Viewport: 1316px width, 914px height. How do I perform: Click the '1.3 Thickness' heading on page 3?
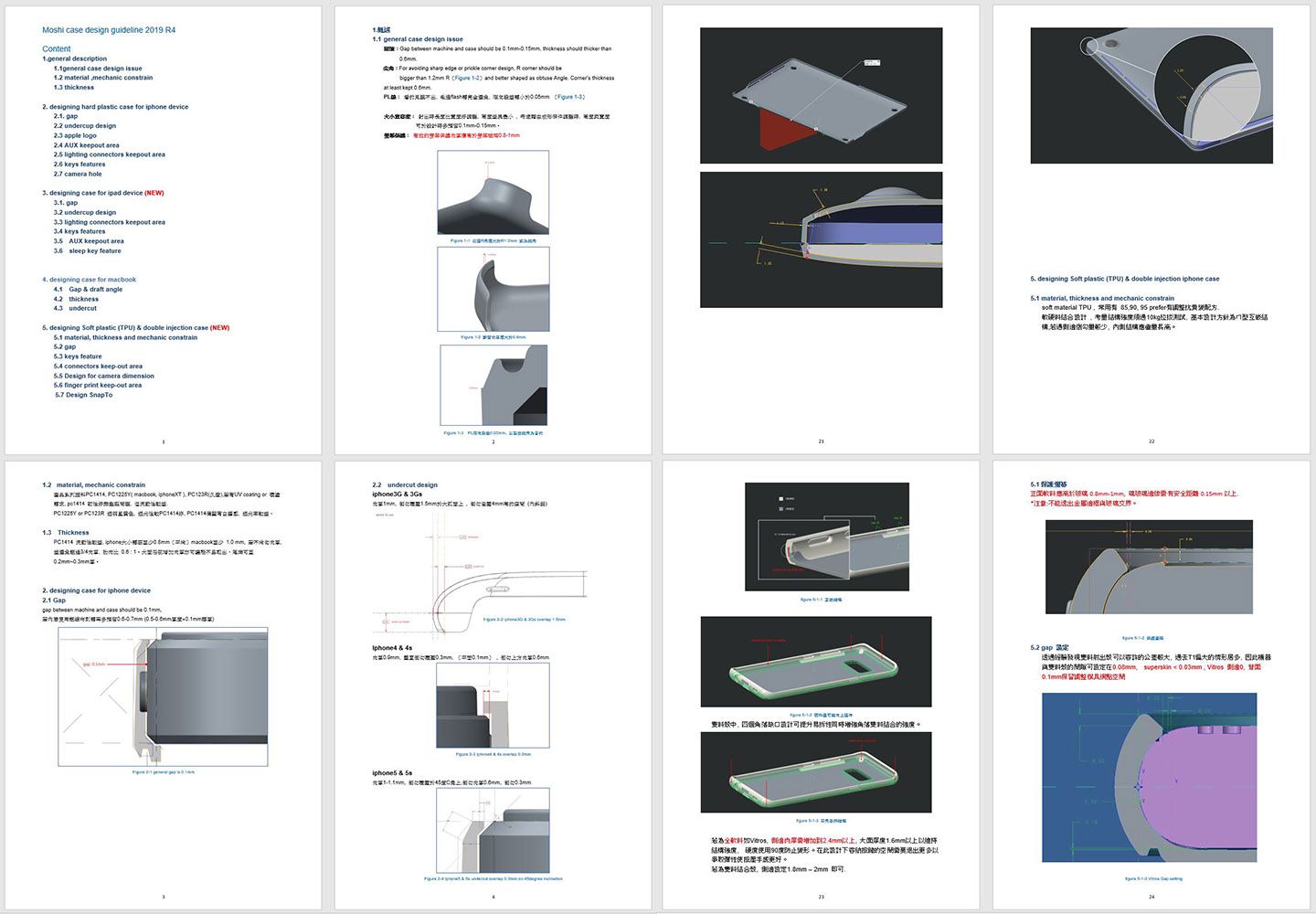tap(66, 532)
